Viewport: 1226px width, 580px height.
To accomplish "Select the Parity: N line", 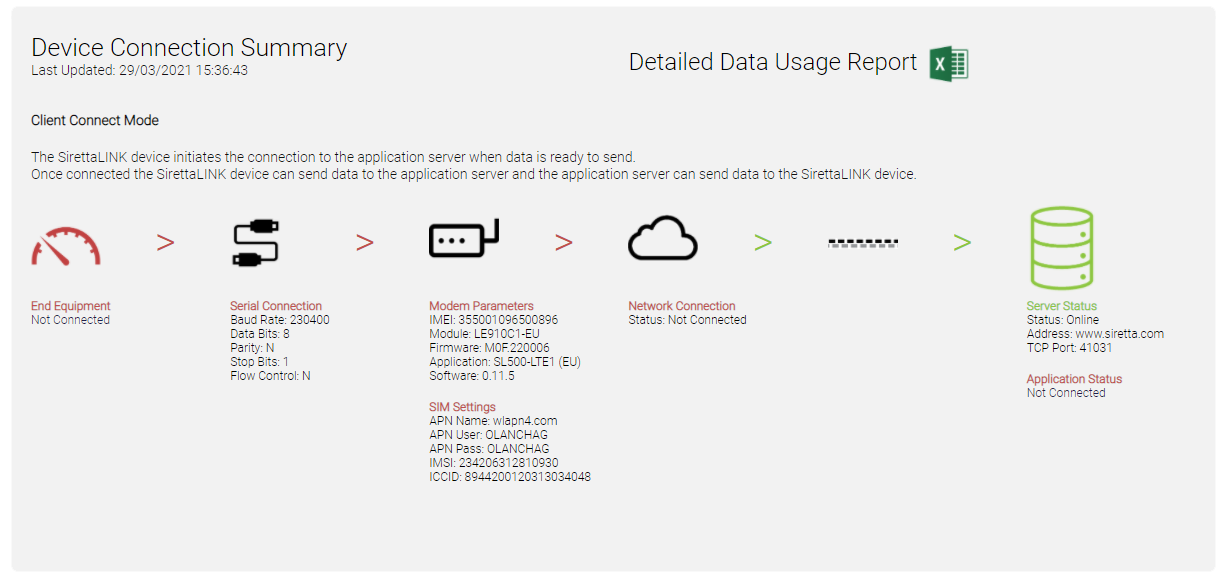I will pos(252,348).
